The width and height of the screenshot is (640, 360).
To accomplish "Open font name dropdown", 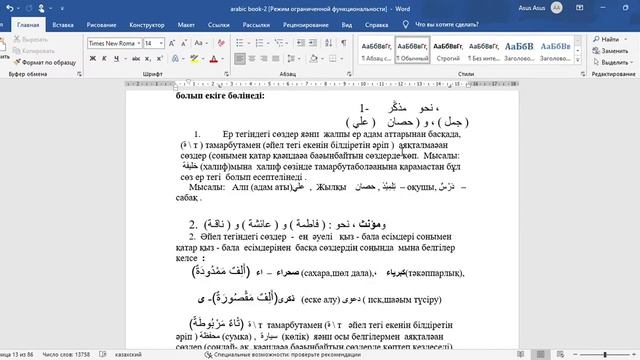I will (139, 43).
